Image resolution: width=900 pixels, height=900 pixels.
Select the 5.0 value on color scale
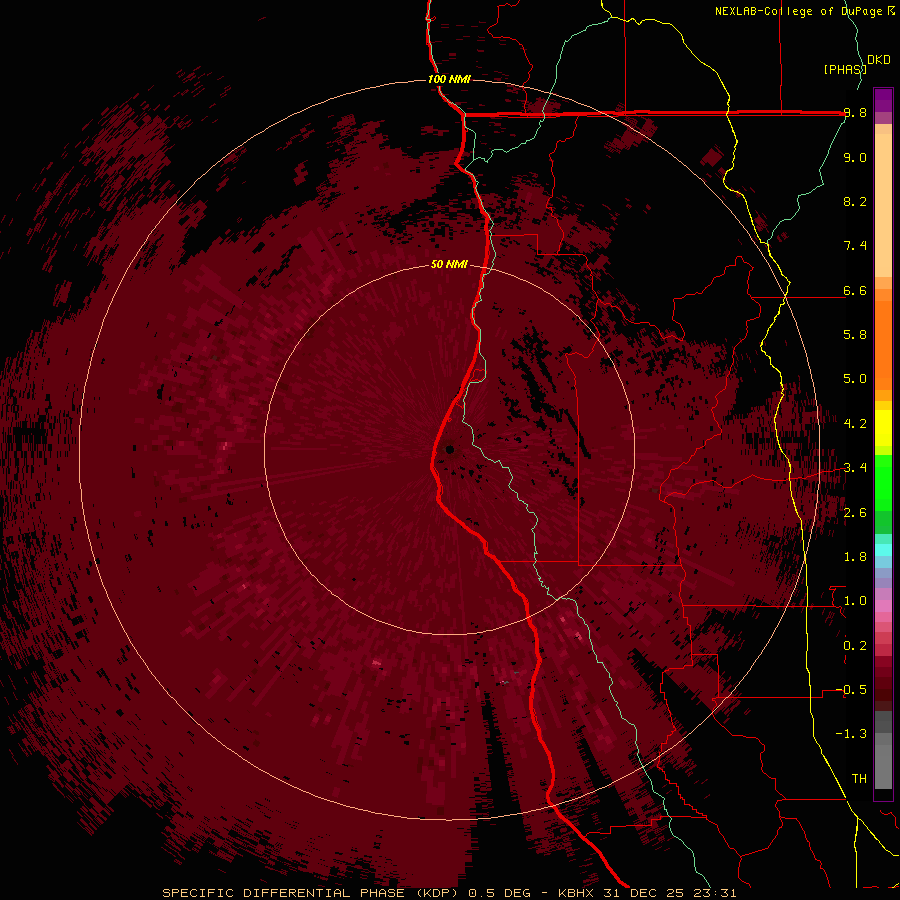click(855, 379)
